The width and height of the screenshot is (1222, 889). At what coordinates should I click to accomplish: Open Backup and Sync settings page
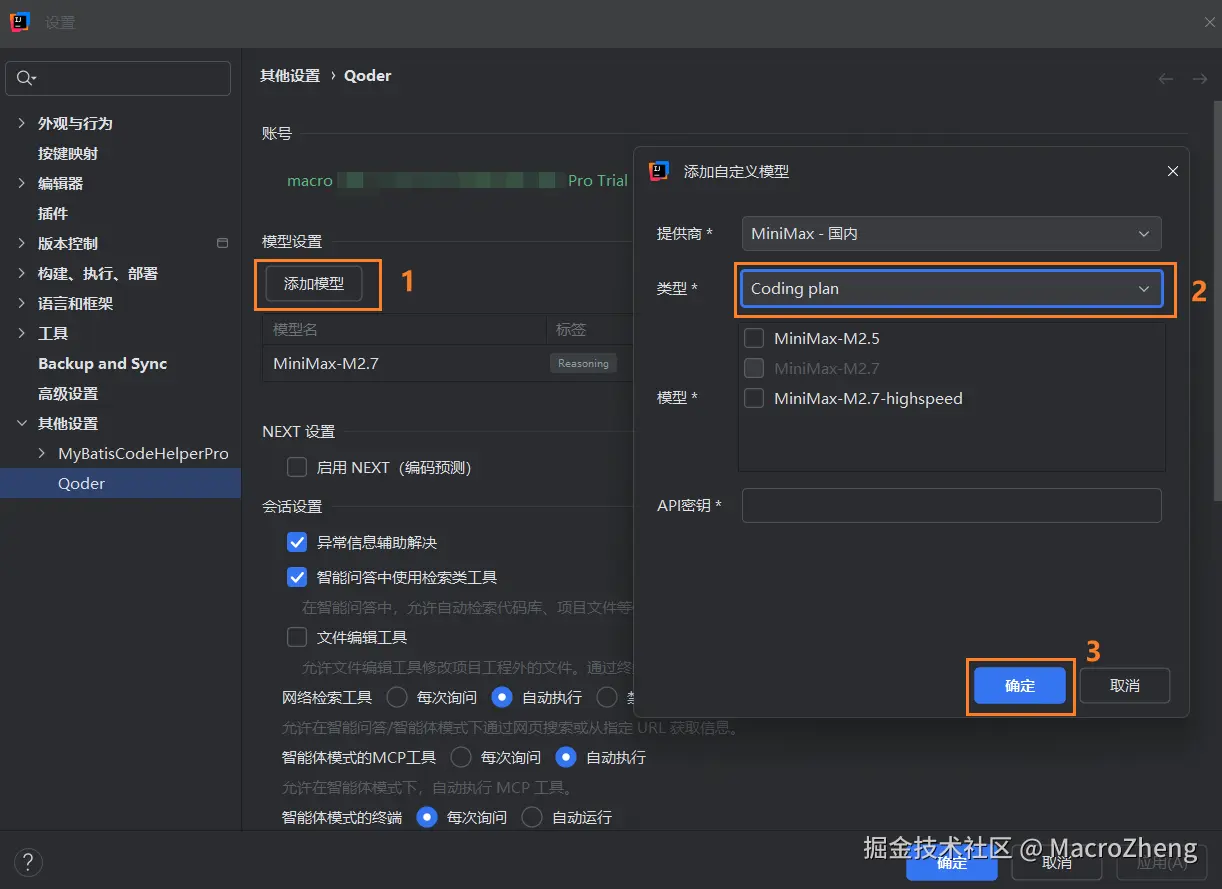[102, 363]
